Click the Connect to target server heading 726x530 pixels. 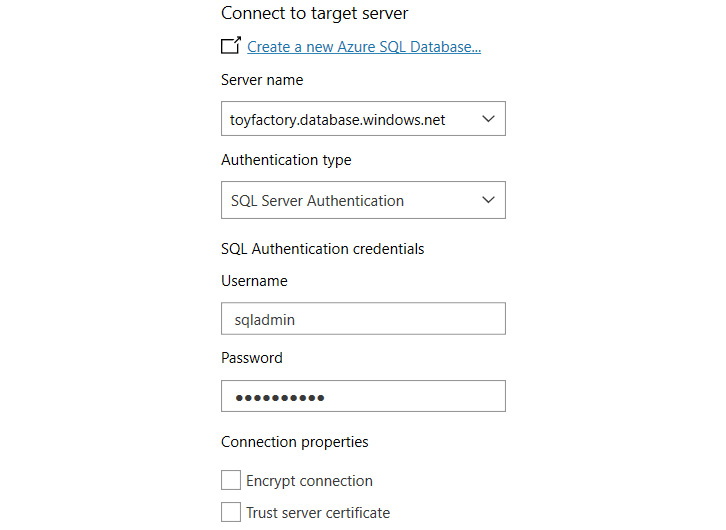(314, 14)
